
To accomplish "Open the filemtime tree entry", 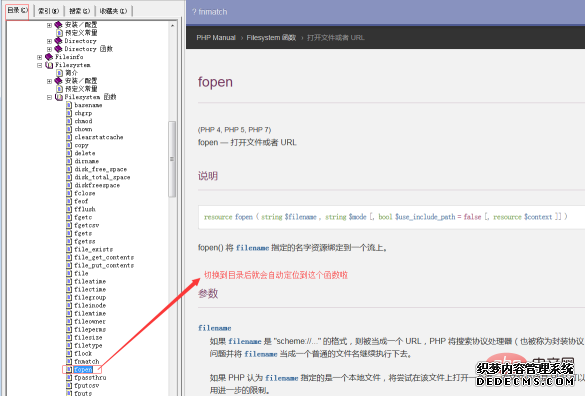I will coord(90,314).
